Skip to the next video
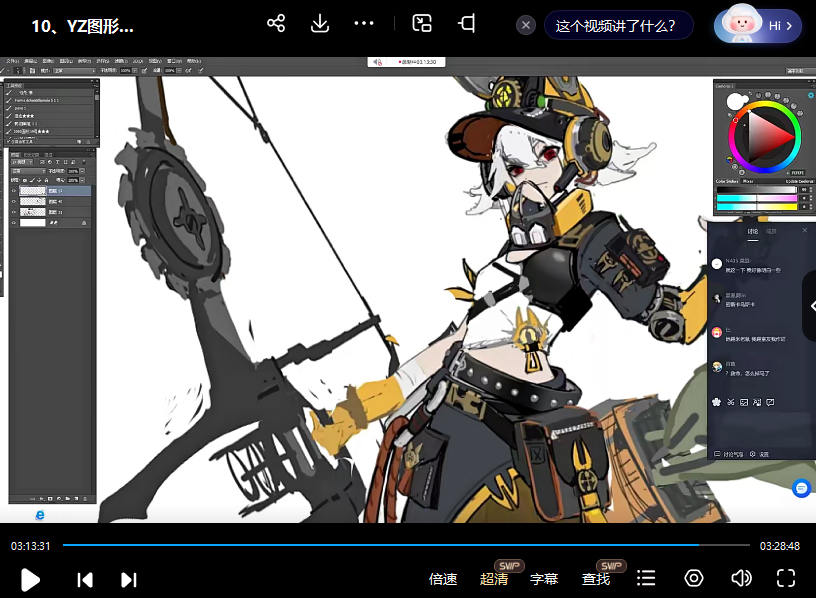Image resolution: width=816 pixels, height=598 pixels. pos(129,579)
